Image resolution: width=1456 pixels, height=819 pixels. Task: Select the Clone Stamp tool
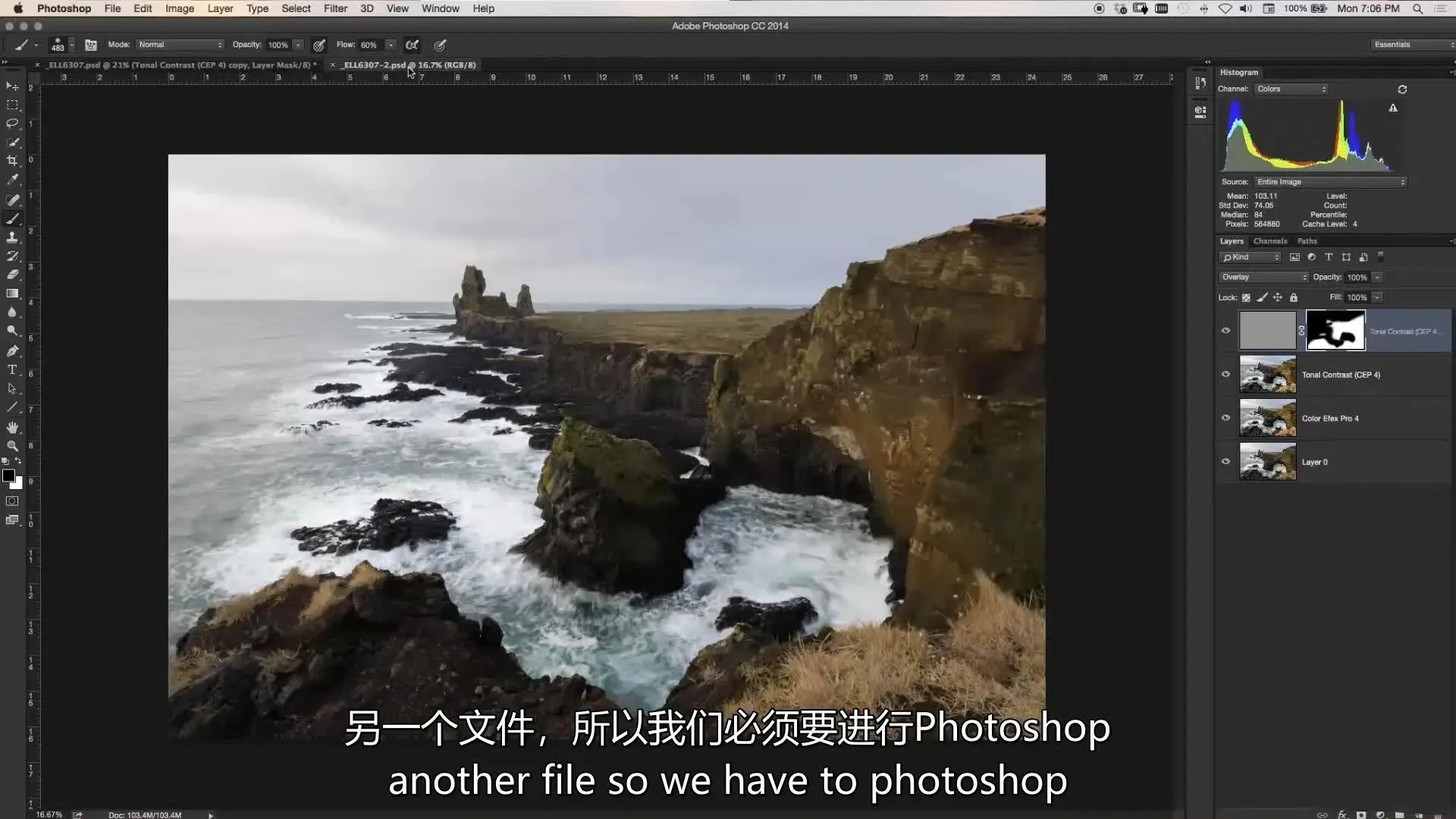click(12, 237)
